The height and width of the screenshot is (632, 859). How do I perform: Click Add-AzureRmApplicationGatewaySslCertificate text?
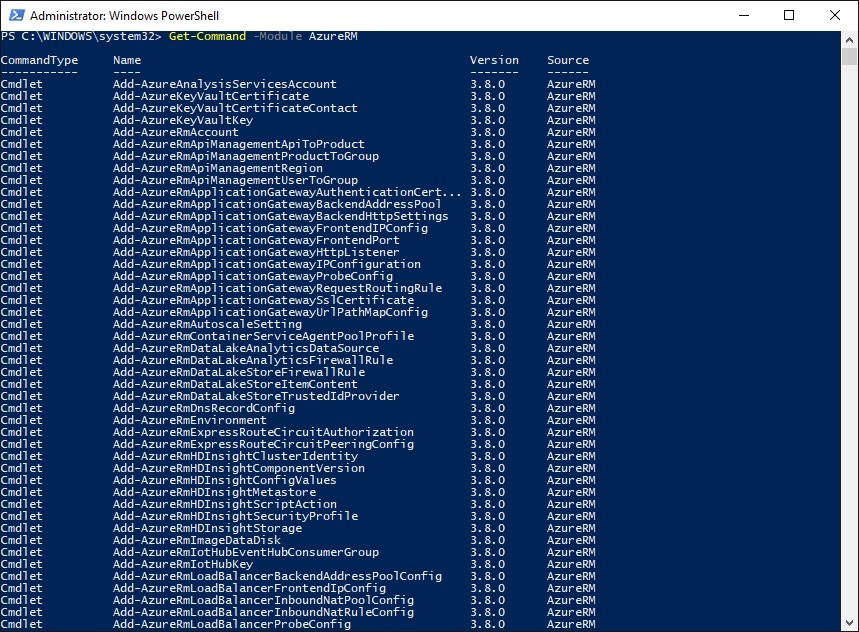[264, 301]
